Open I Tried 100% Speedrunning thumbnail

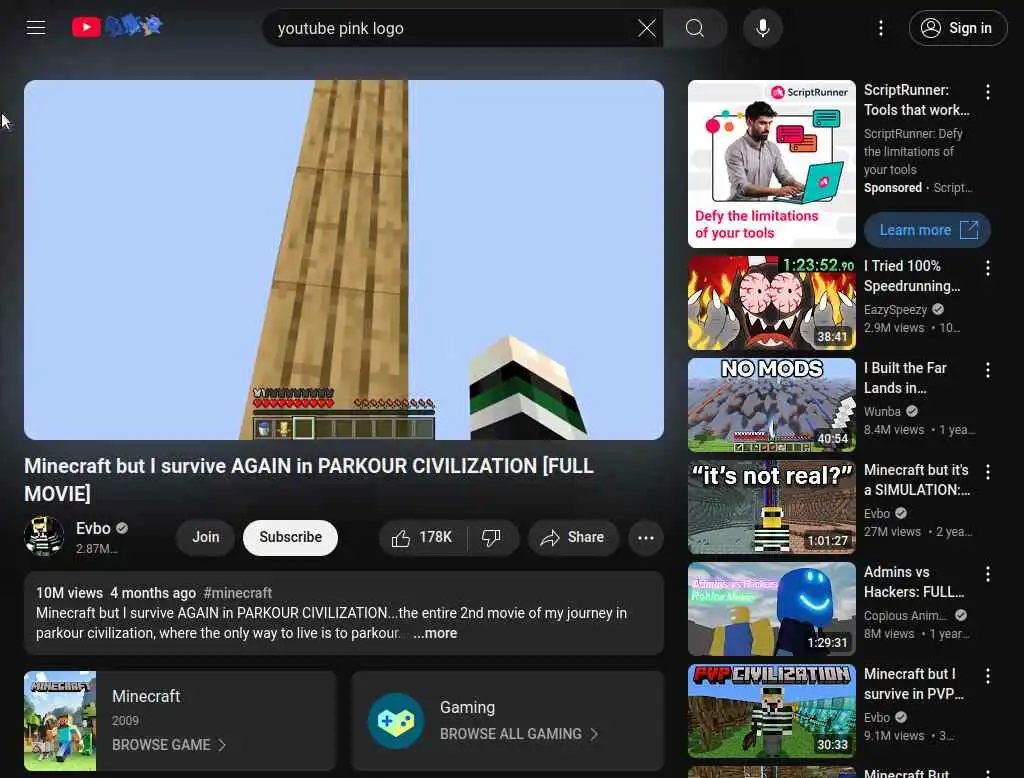click(771, 303)
